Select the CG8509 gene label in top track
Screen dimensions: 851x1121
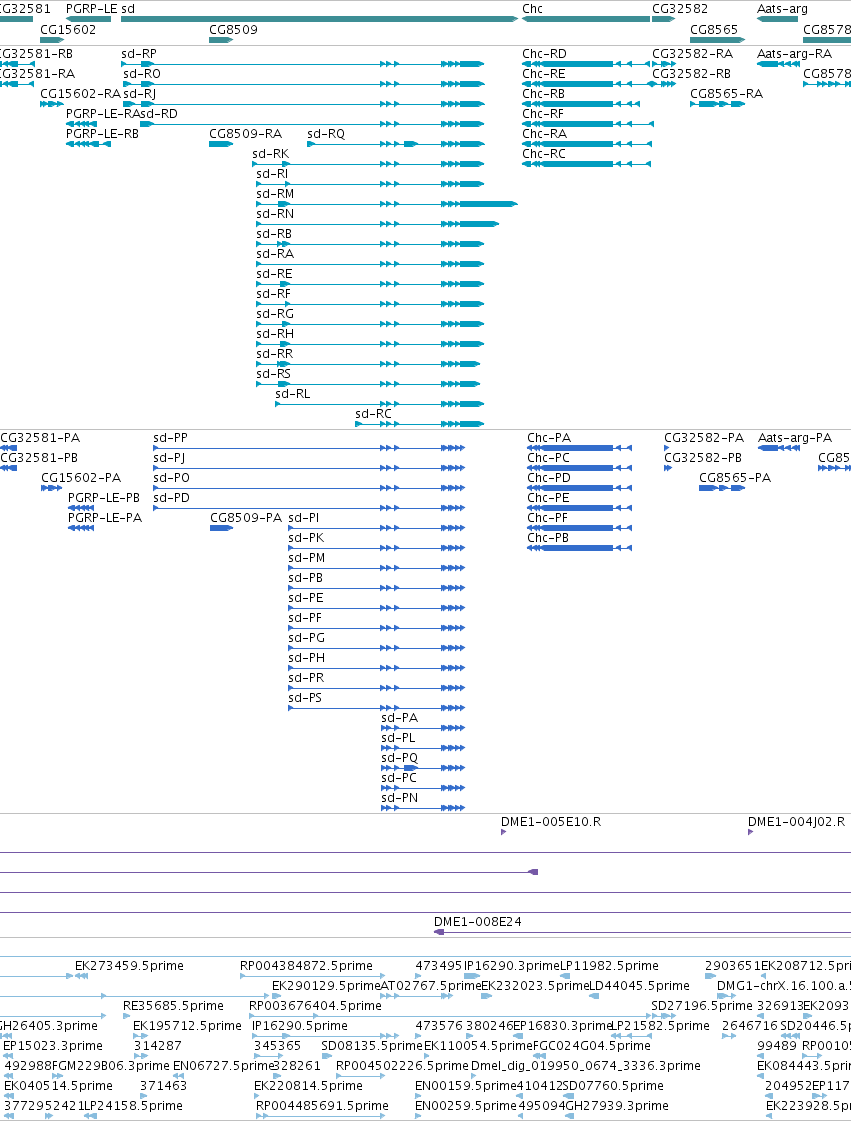tap(233, 29)
